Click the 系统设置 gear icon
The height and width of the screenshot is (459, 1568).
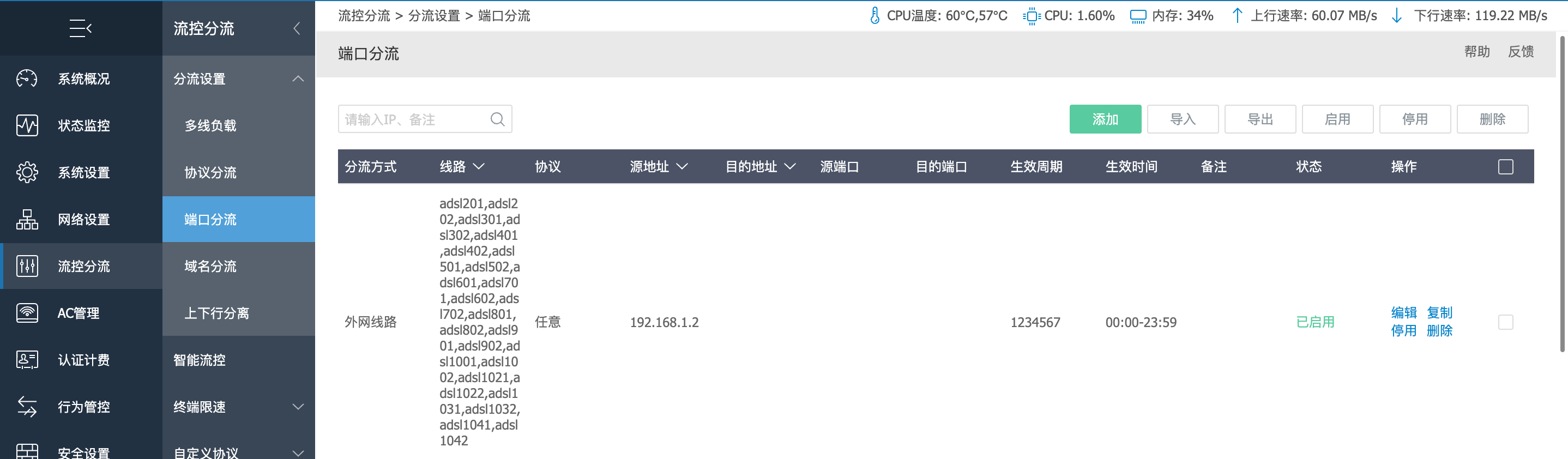27,172
